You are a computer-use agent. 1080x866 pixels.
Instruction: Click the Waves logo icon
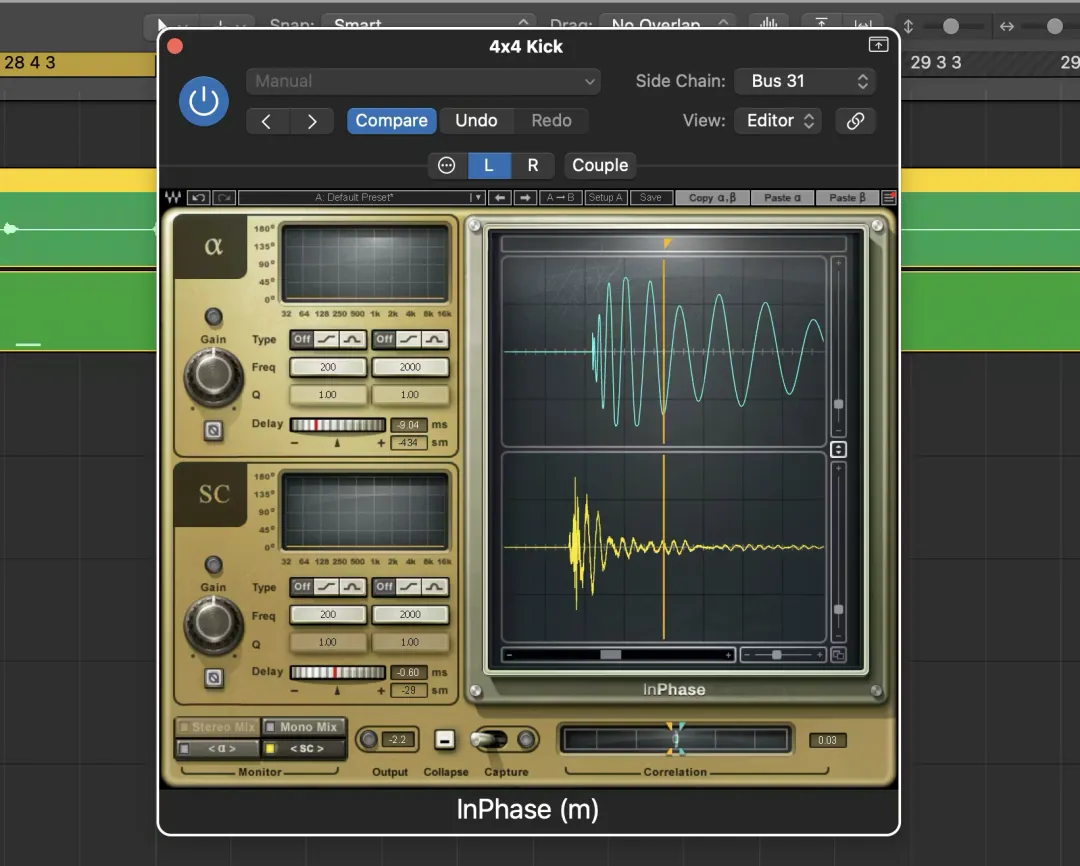tap(173, 198)
